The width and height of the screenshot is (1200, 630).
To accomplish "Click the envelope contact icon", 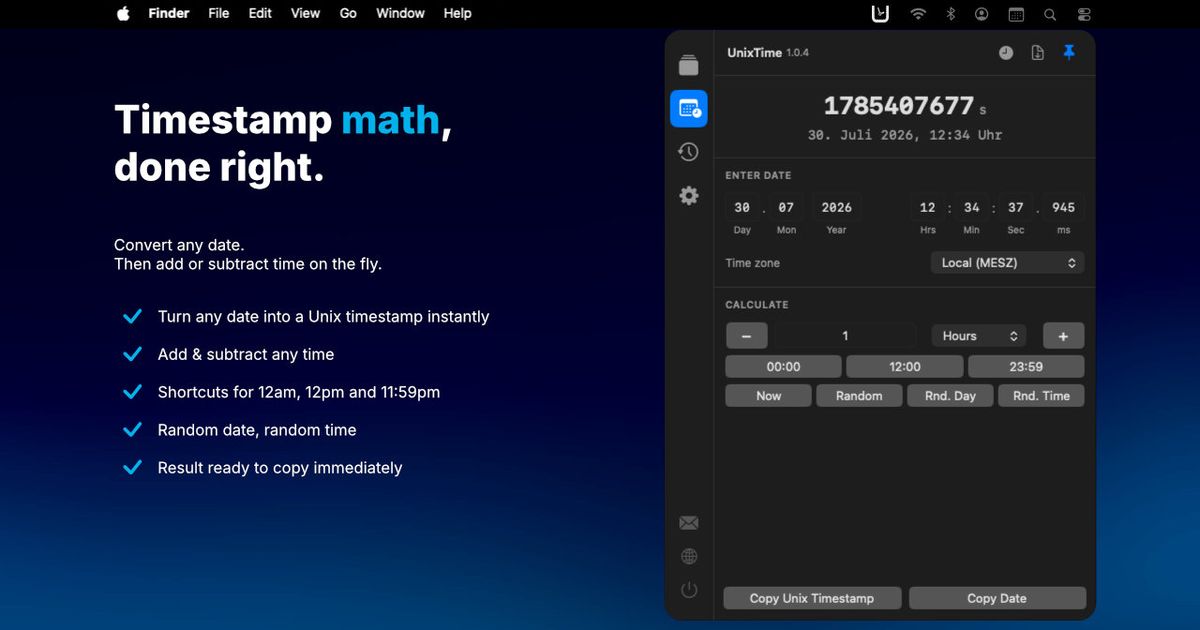I will tap(688, 523).
